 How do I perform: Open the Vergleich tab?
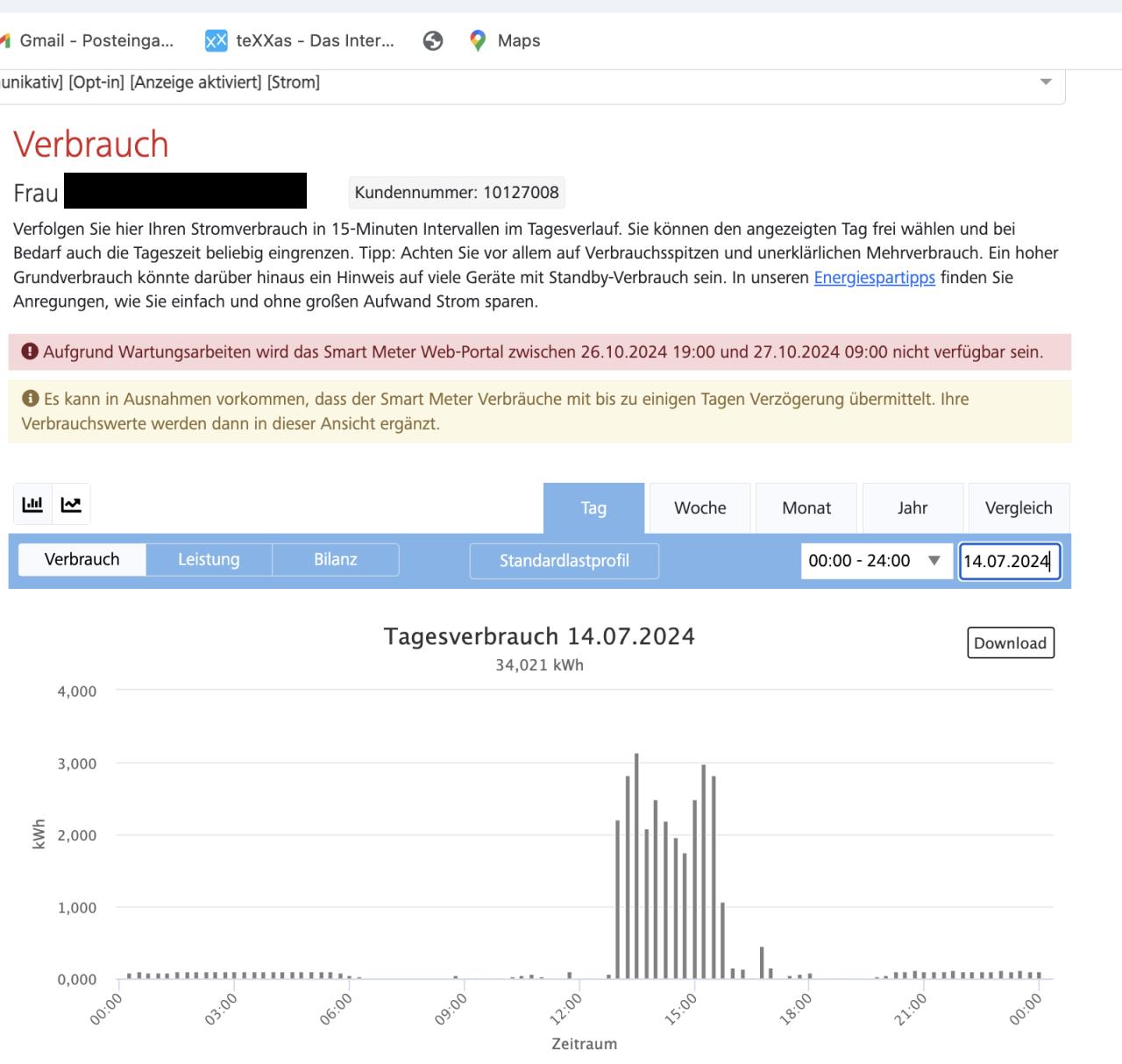pyautogui.click(x=1019, y=508)
